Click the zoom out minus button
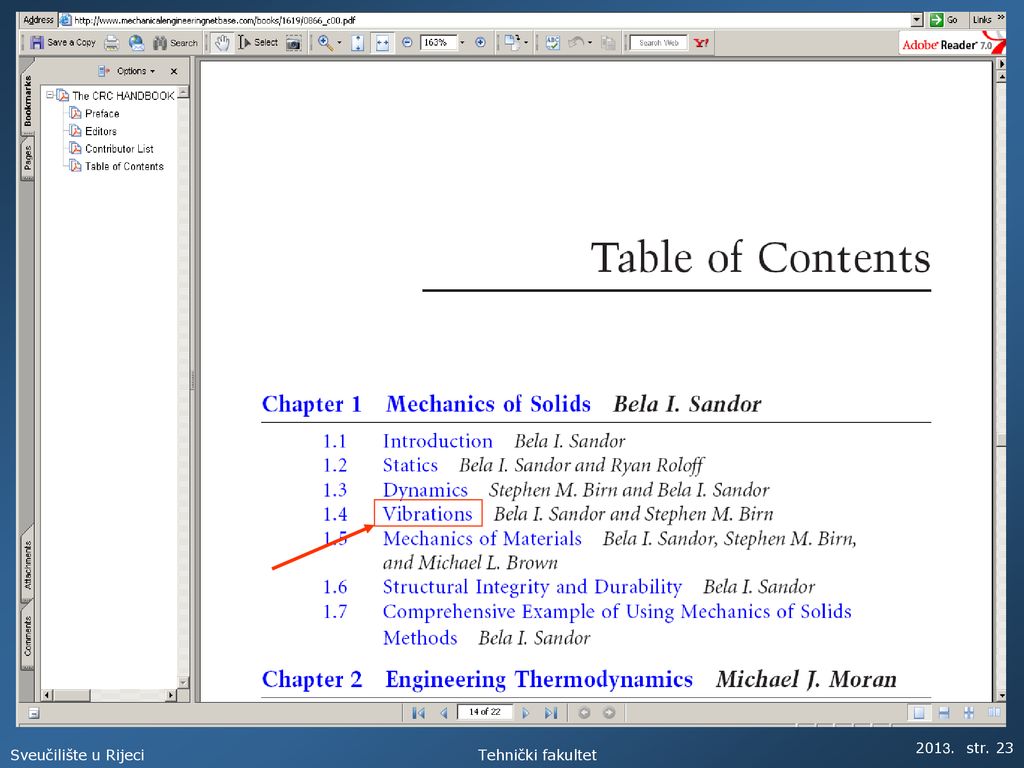The height and width of the screenshot is (768, 1024). tap(407, 42)
